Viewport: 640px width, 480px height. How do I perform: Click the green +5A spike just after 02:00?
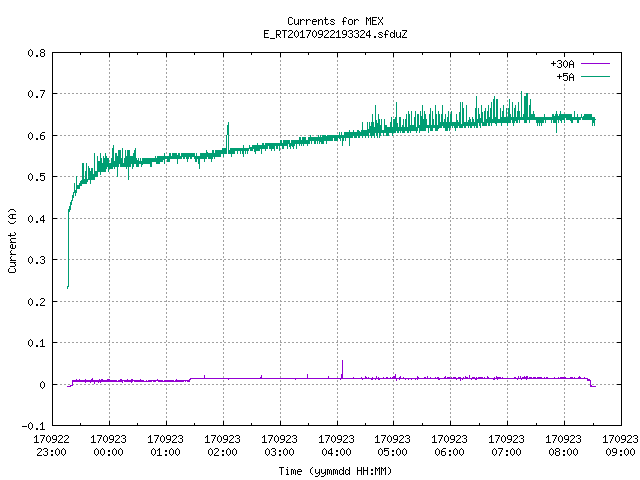[228, 136]
